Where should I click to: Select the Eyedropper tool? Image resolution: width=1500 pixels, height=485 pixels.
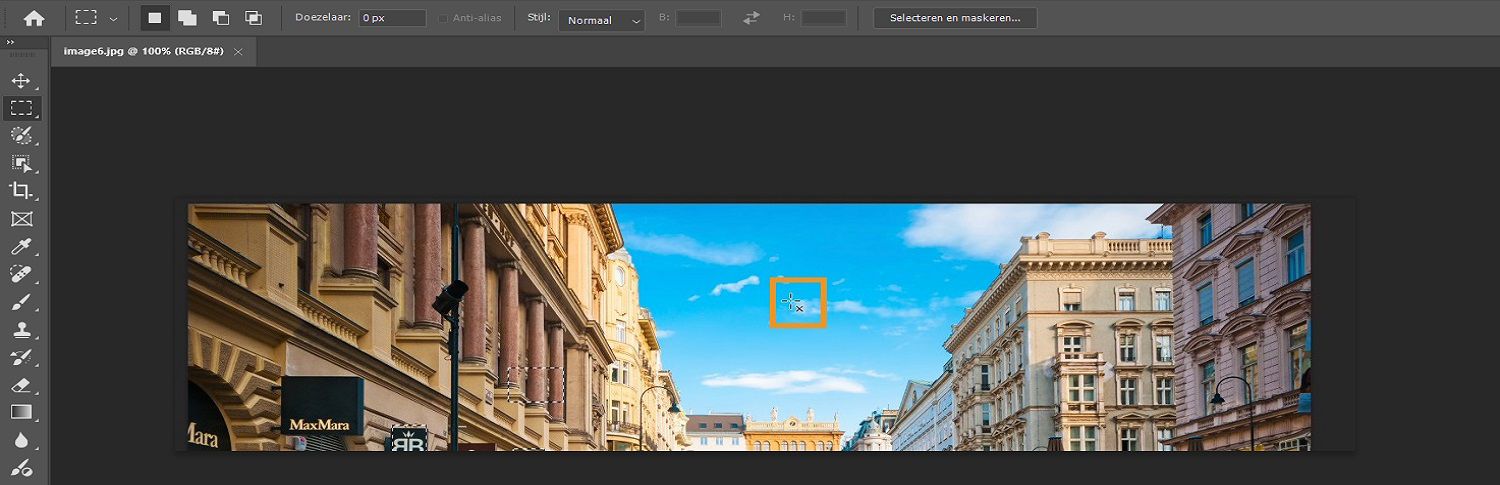tap(21, 246)
